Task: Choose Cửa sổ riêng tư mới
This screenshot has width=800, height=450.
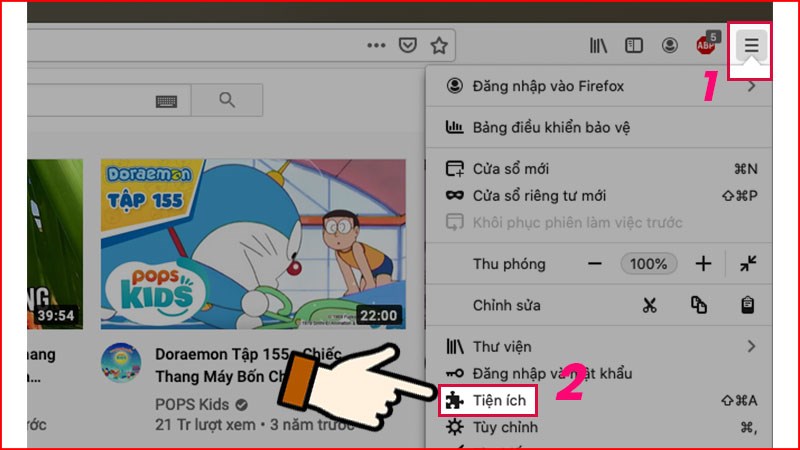Action: [x=598, y=195]
